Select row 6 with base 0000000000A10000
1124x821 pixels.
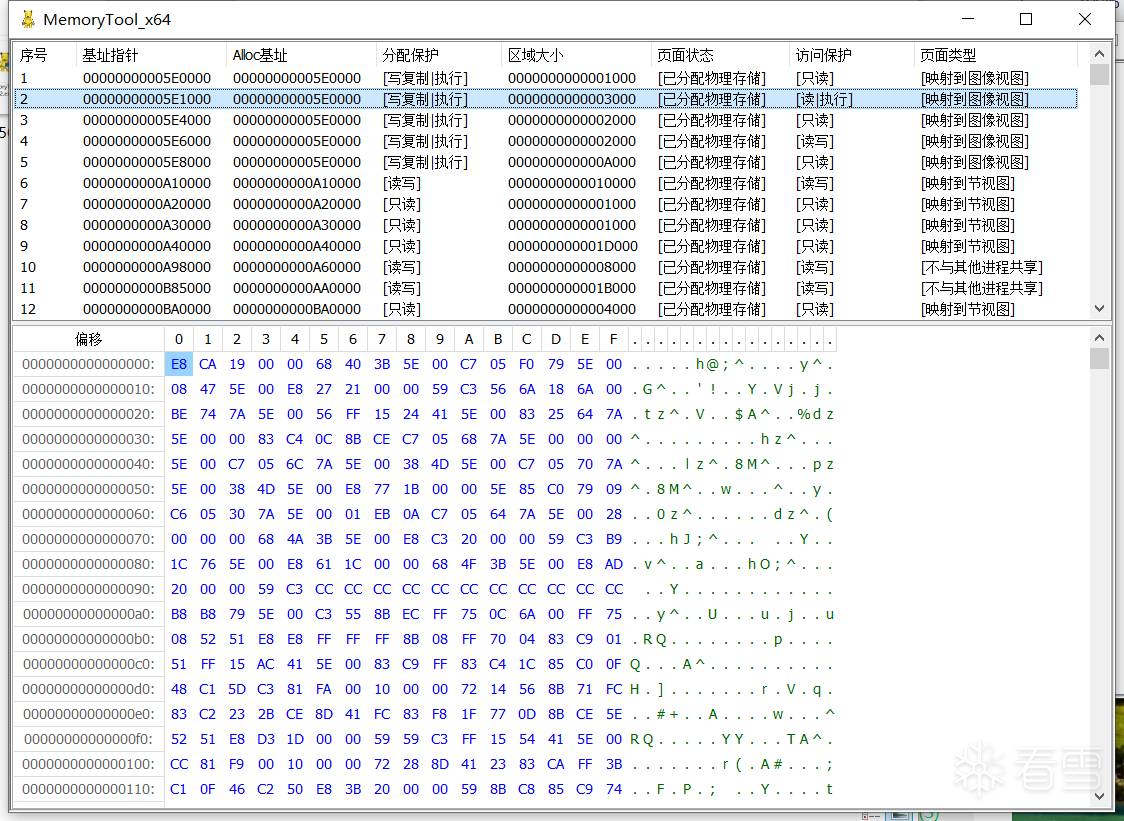pos(546,183)
